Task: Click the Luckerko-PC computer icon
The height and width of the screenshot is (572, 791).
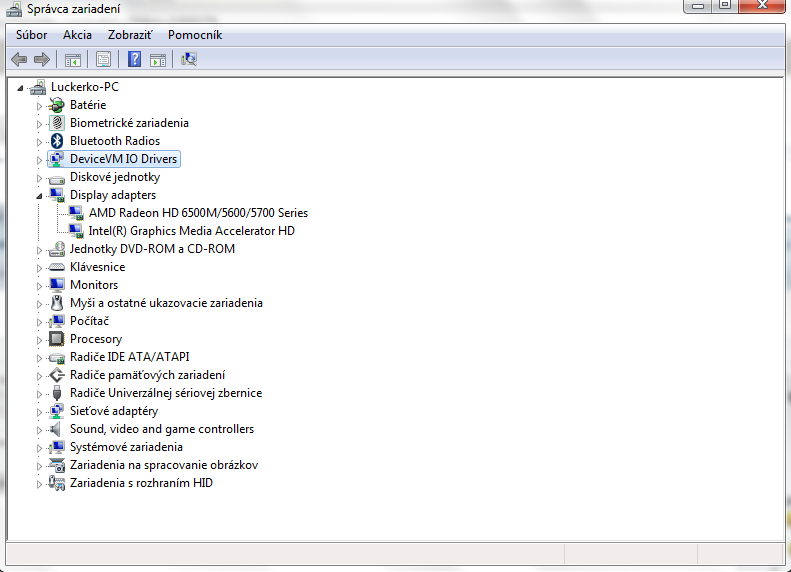Action: (x=38, y=87)
